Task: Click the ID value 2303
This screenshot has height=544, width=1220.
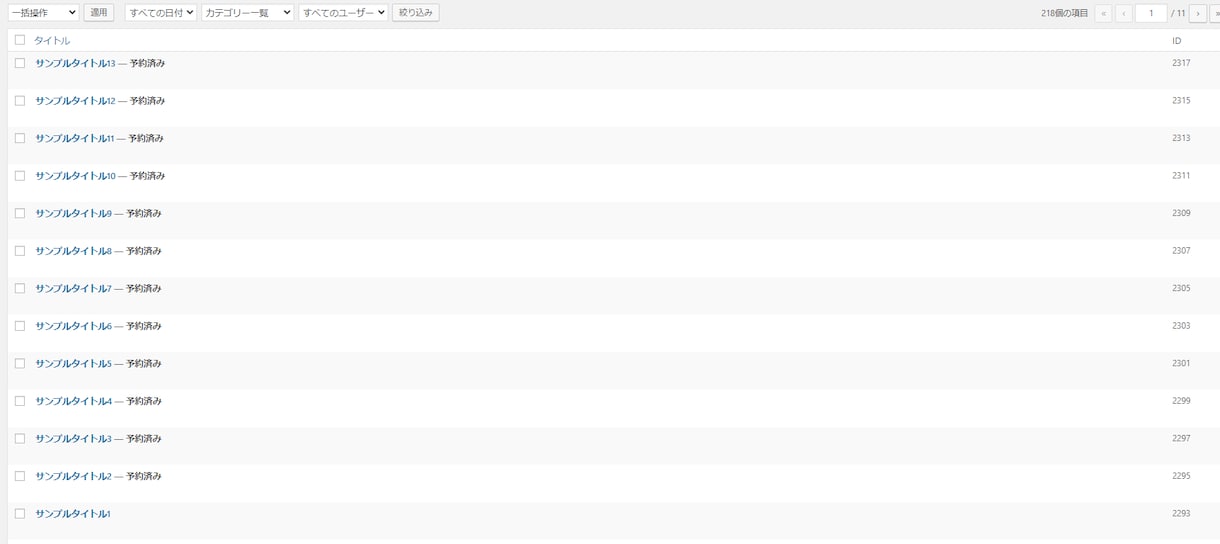Action: click(1181, 326)
